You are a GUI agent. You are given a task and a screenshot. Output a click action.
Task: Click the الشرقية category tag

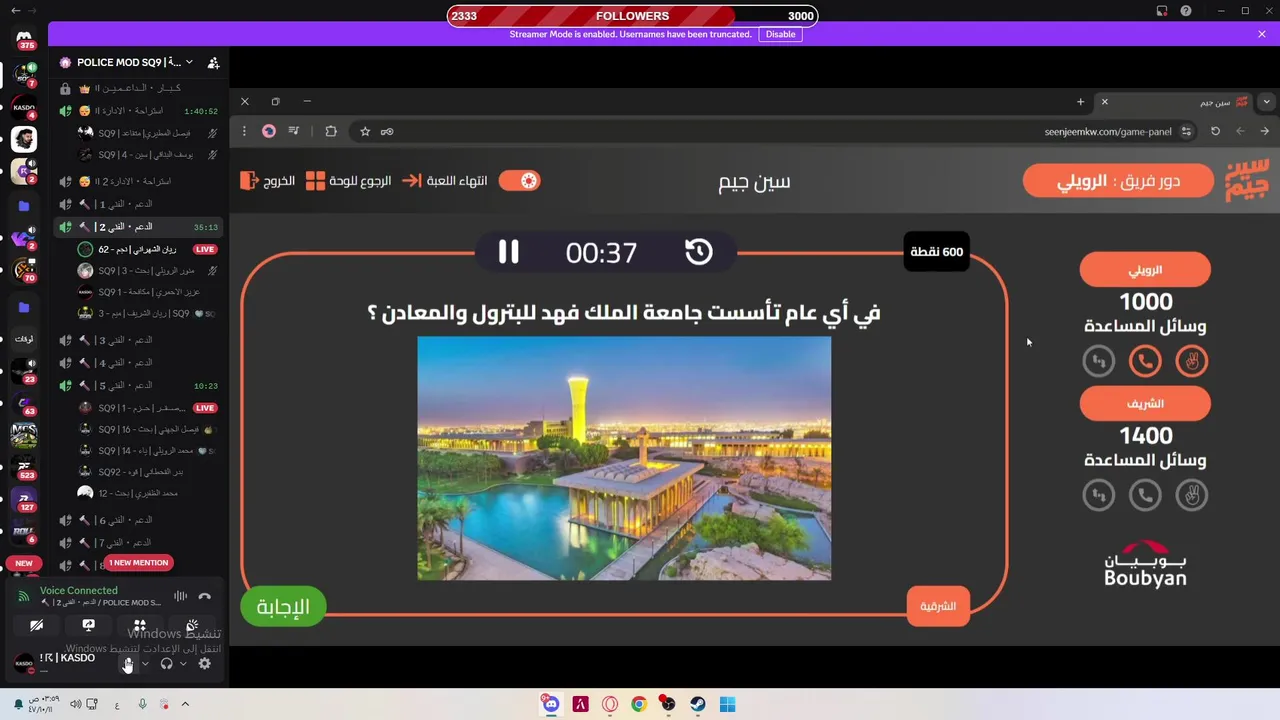(x=938, y=606)
